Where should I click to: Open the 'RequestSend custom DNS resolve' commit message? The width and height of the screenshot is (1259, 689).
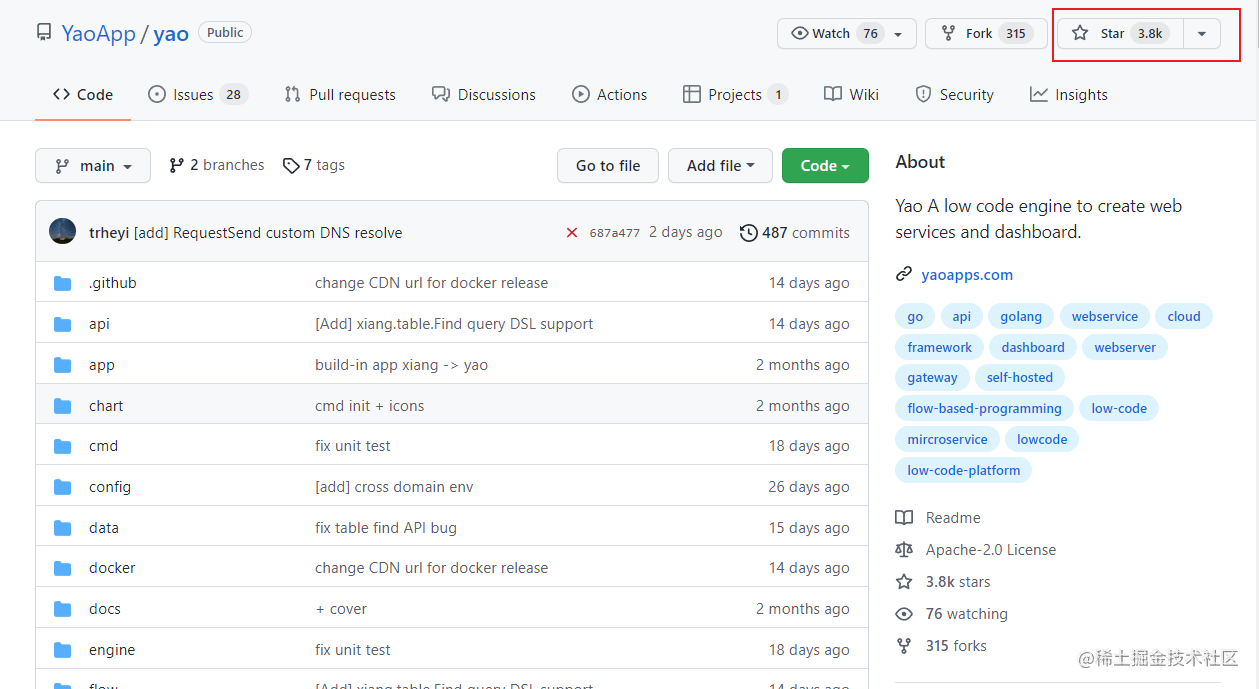pos(268,233)
